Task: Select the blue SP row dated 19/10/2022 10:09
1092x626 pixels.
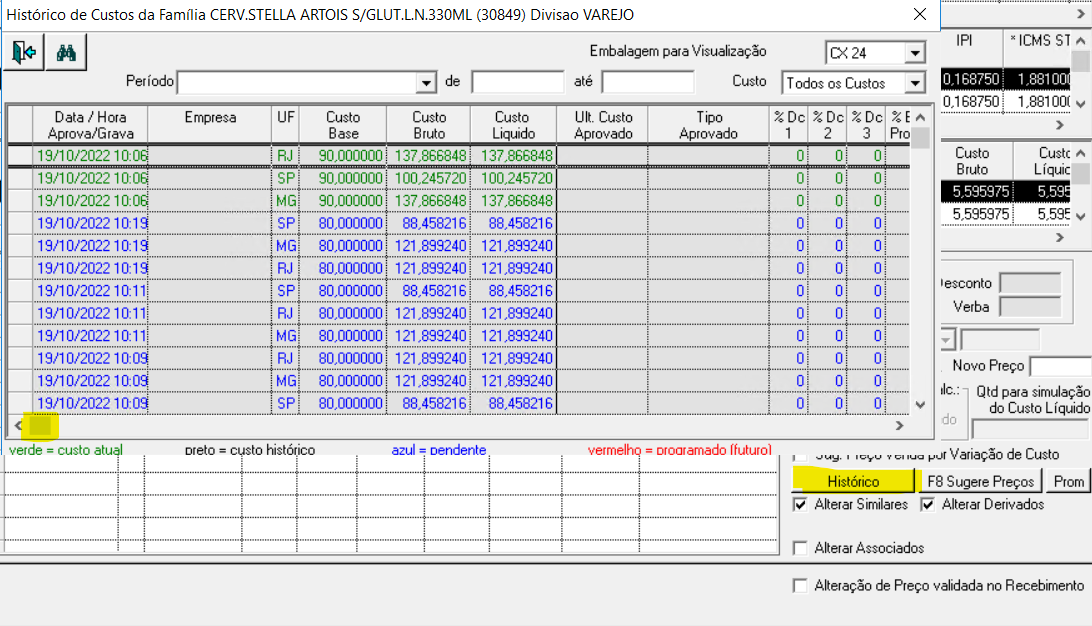Action: [x=459, y=403]
